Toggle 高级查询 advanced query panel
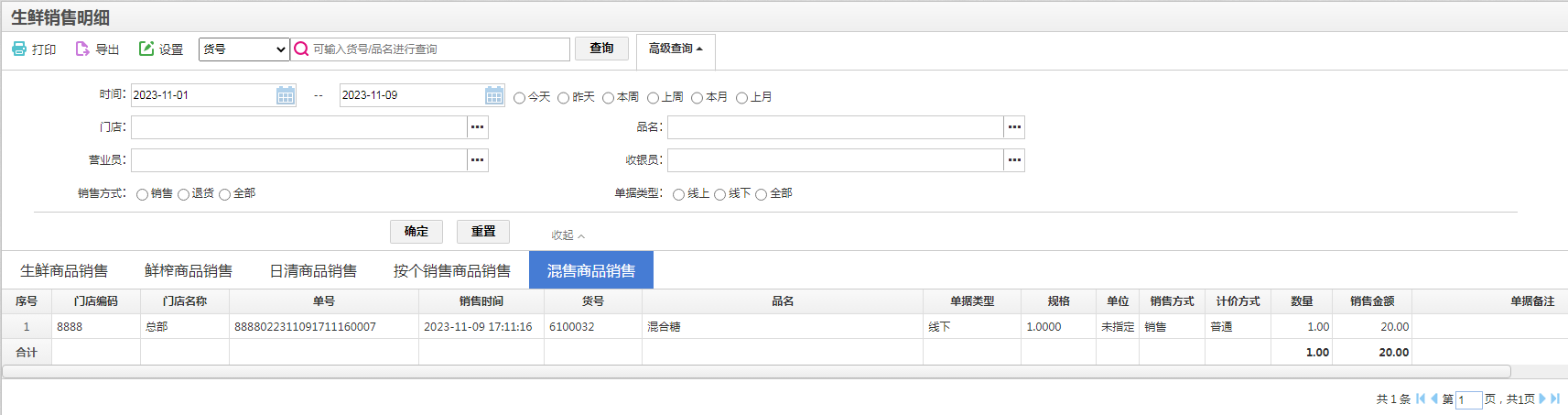This screenshot has height=415, width=1568. (x=676, y=49)
